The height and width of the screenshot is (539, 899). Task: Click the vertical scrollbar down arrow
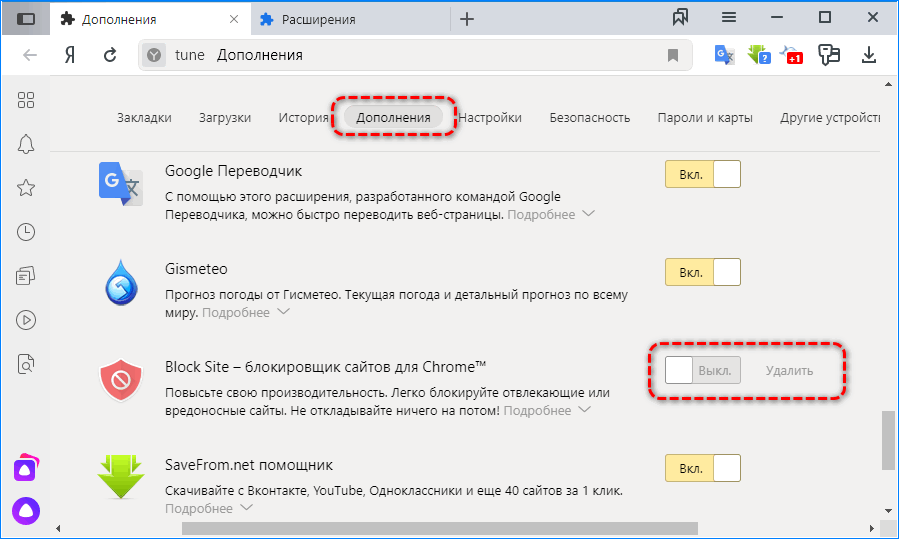pyautogui.click(x=888, y=510)
